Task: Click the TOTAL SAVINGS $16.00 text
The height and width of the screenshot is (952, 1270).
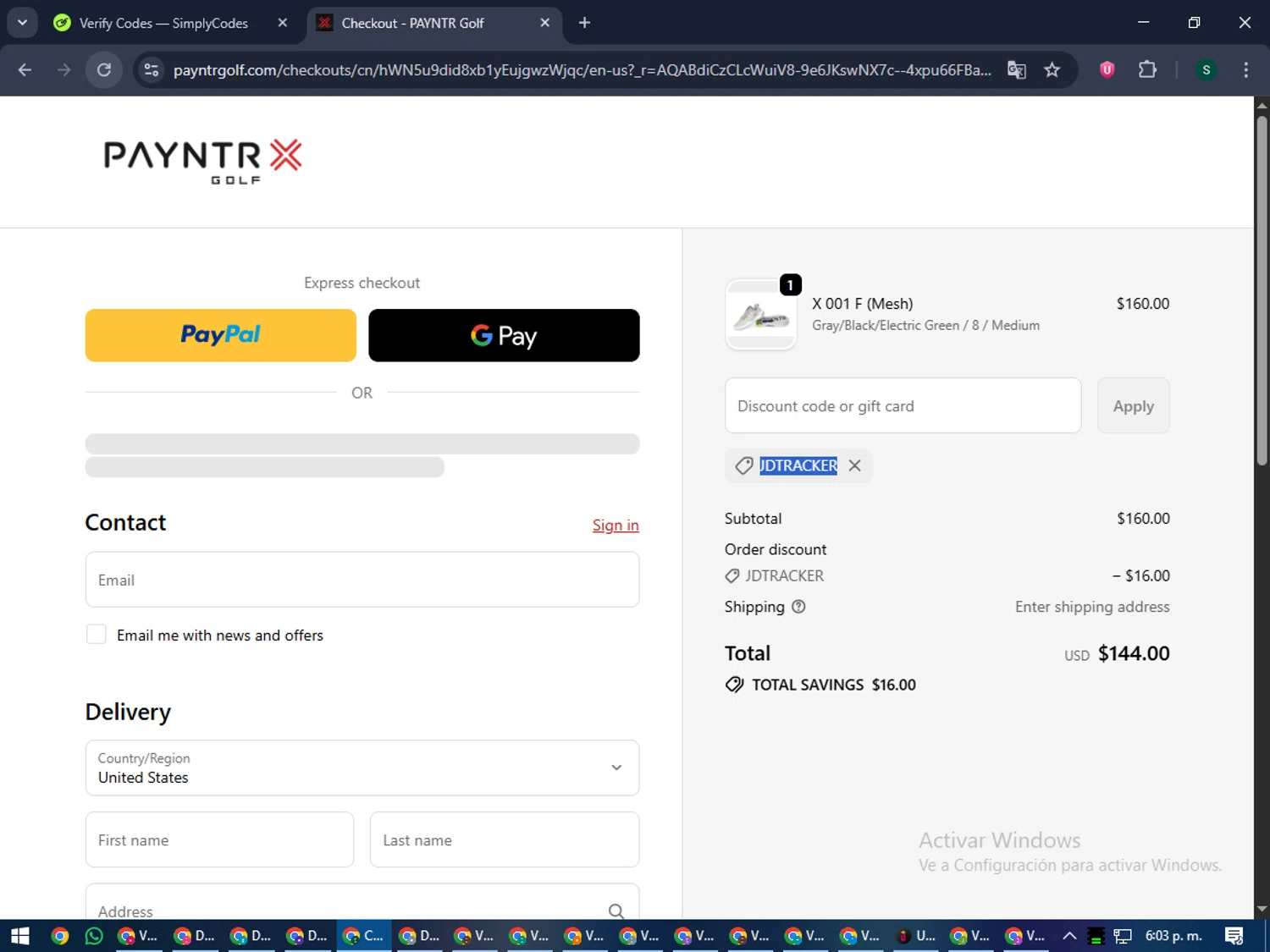Action: pos(833,685)
